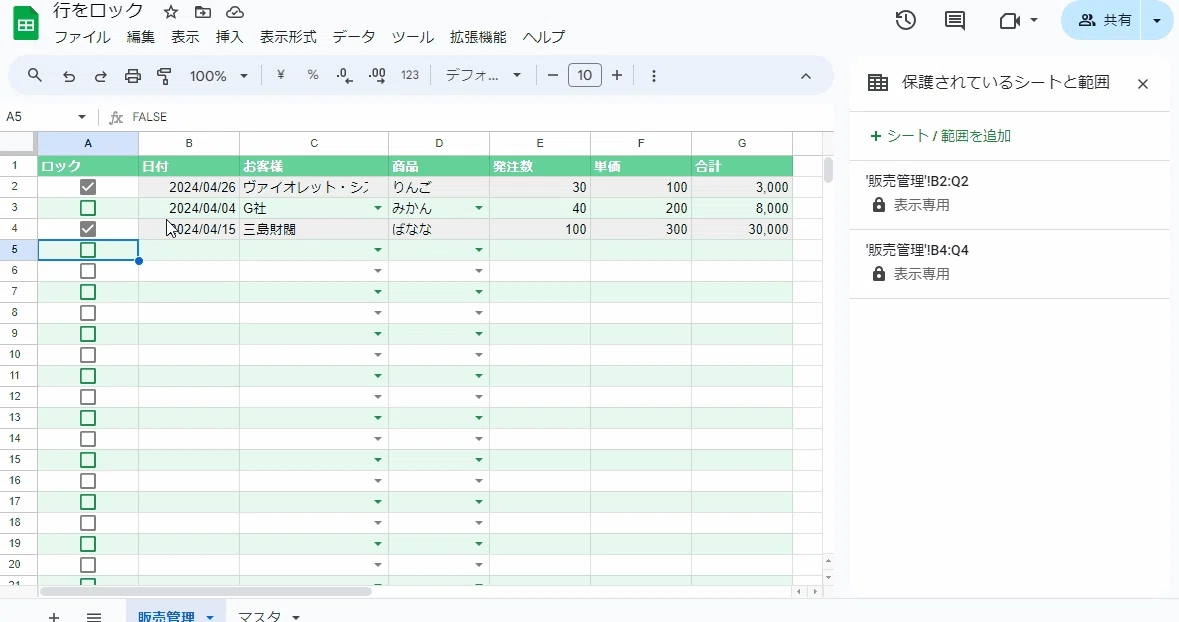Image resolution: width=1179 pixels, height=622 pixels.
Task: Click the move-to-folder icon beside the title
Action: (x=202, y=12)
